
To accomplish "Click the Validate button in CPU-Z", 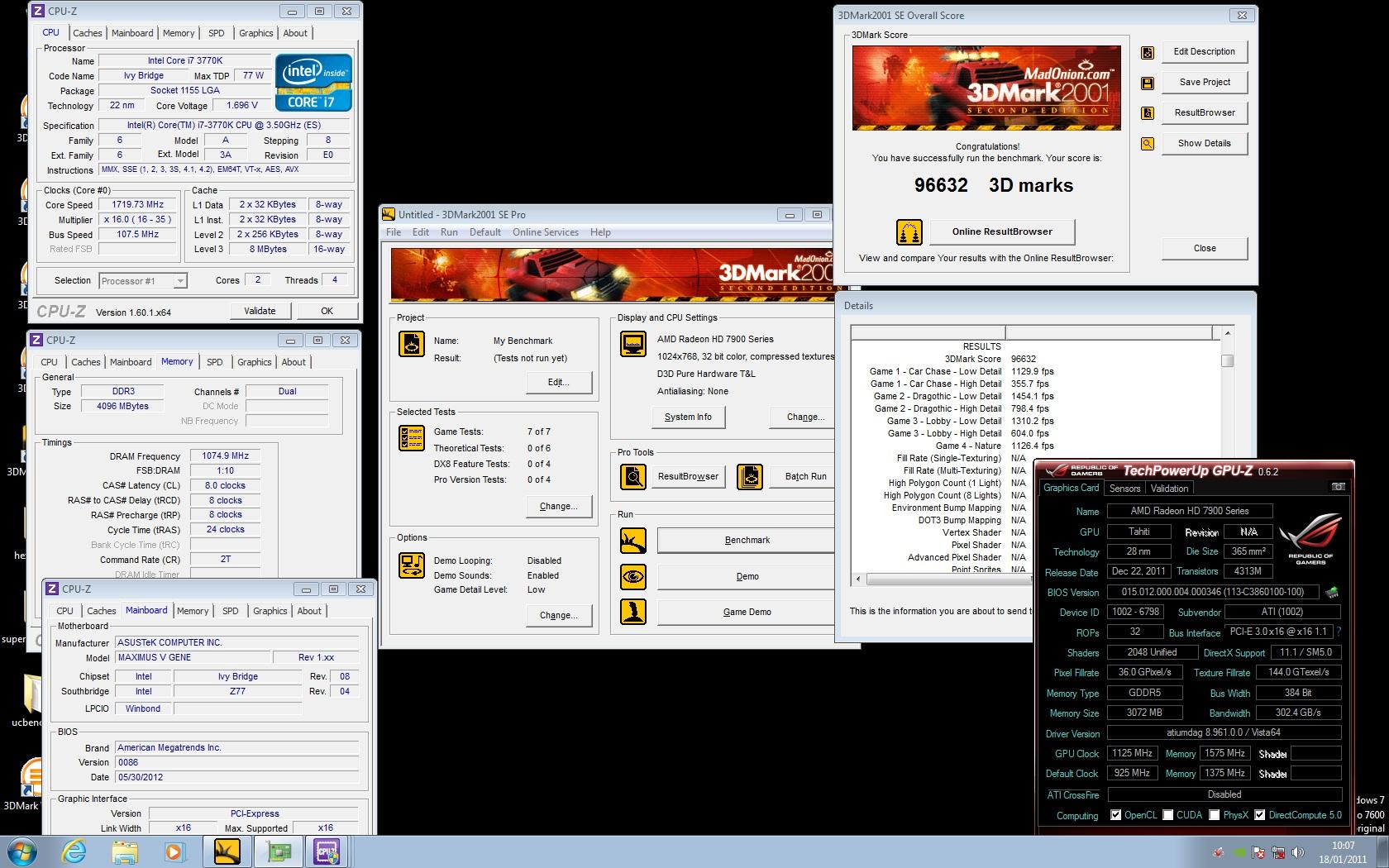I will click(260, 311).
